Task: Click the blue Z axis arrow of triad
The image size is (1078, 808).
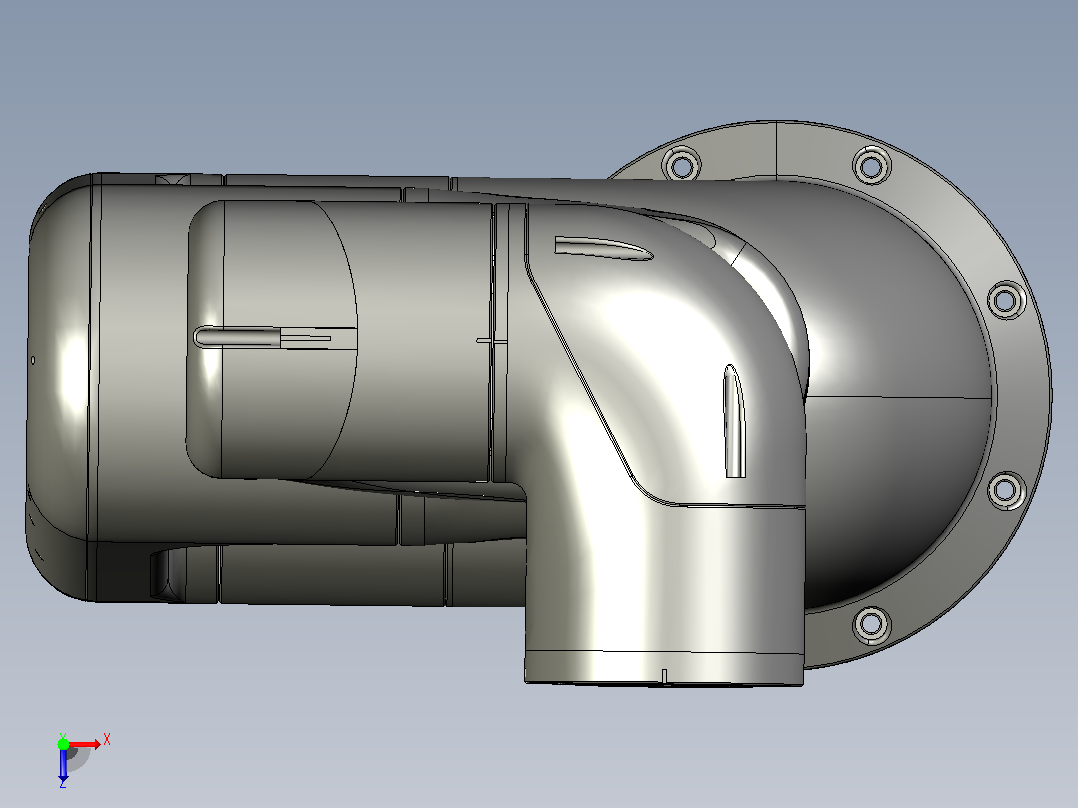Action: (63, 764)
